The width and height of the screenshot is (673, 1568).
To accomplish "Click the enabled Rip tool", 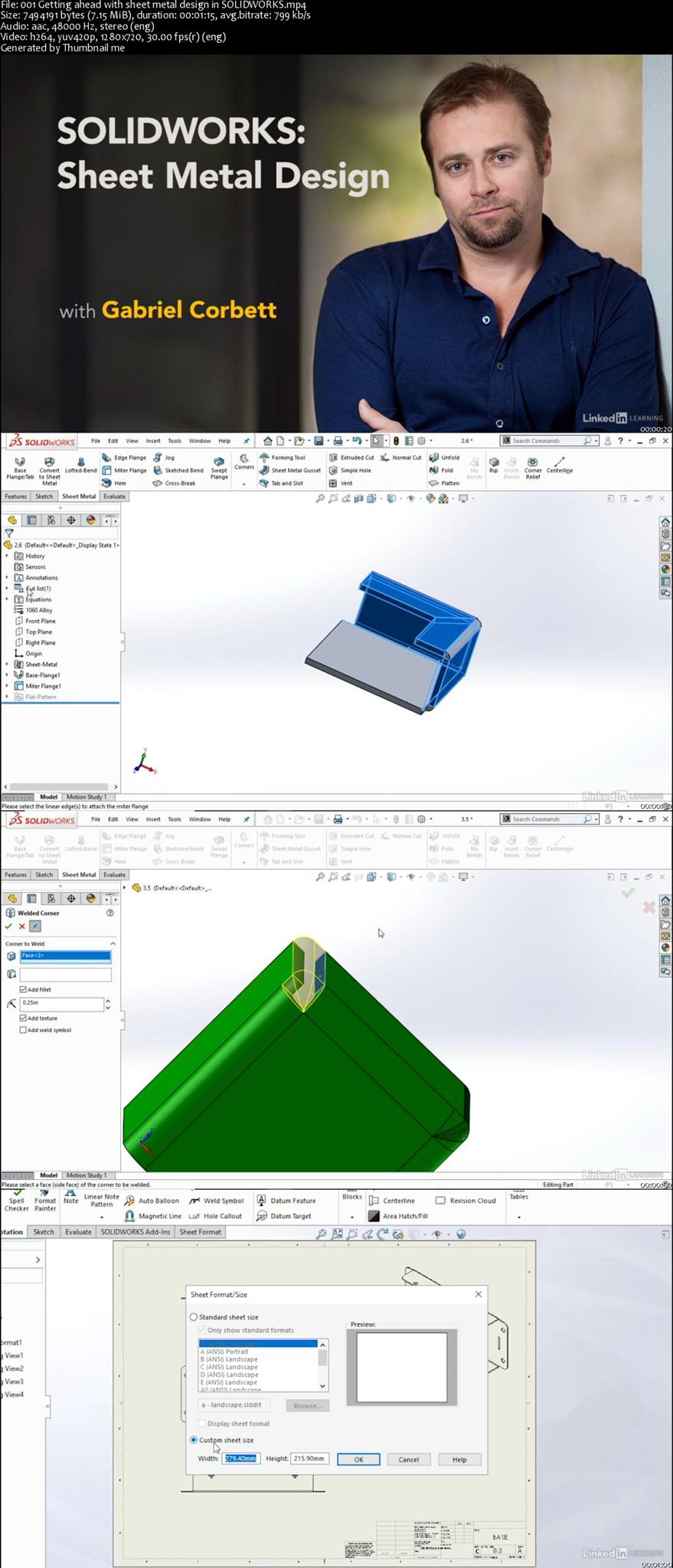I will pos(494,465).
